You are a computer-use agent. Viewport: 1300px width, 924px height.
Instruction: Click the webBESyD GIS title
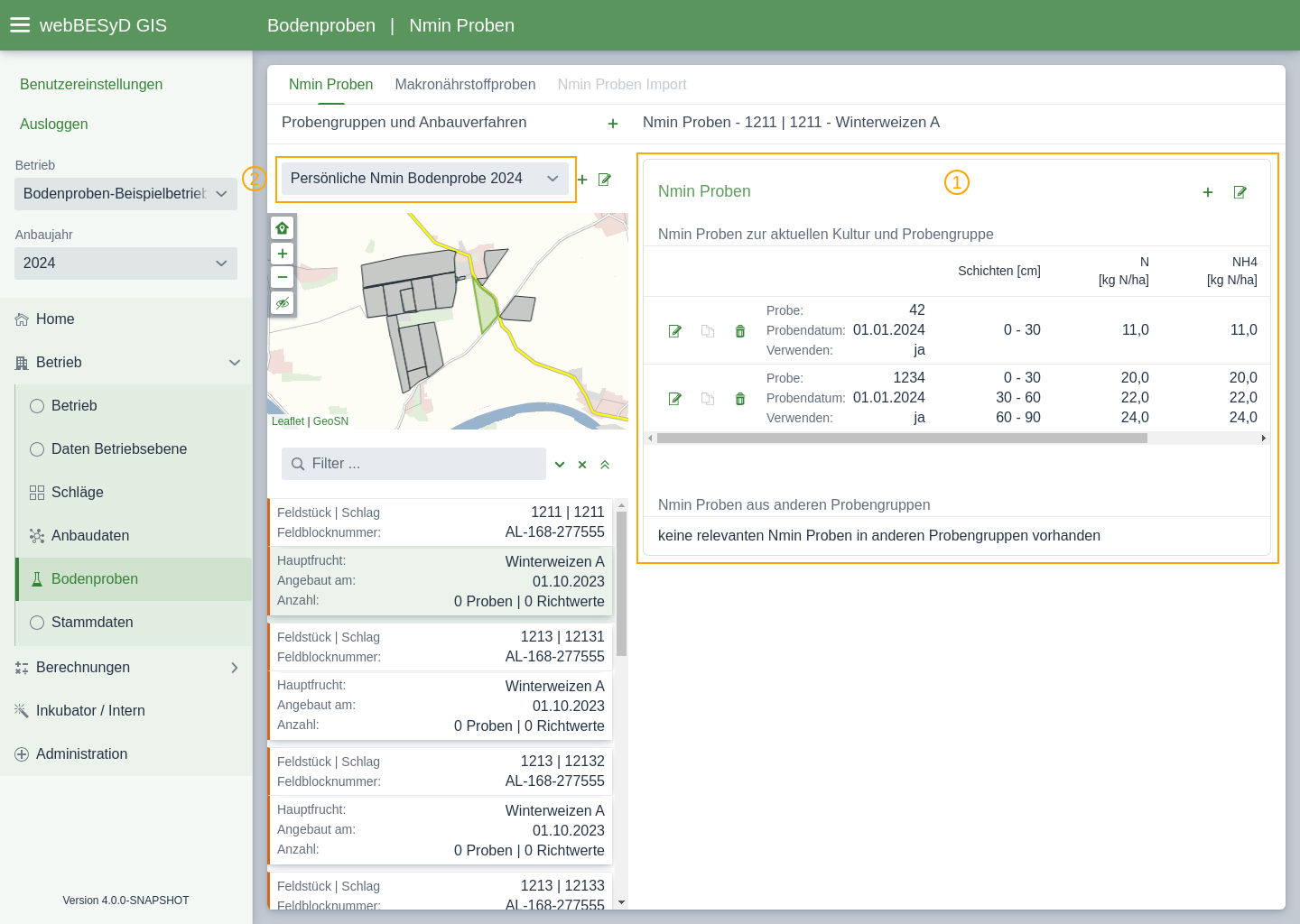tap(103, 25)
